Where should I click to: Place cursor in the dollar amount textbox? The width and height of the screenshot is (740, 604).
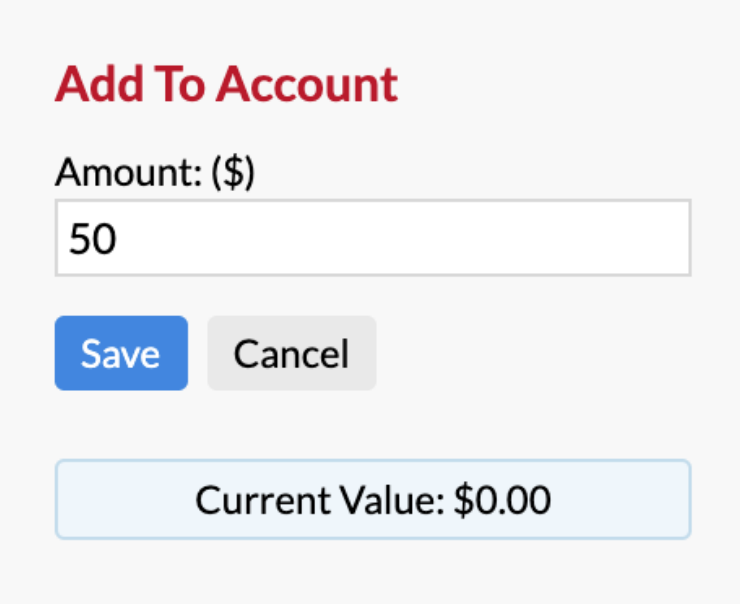click(x=372, y=238)
